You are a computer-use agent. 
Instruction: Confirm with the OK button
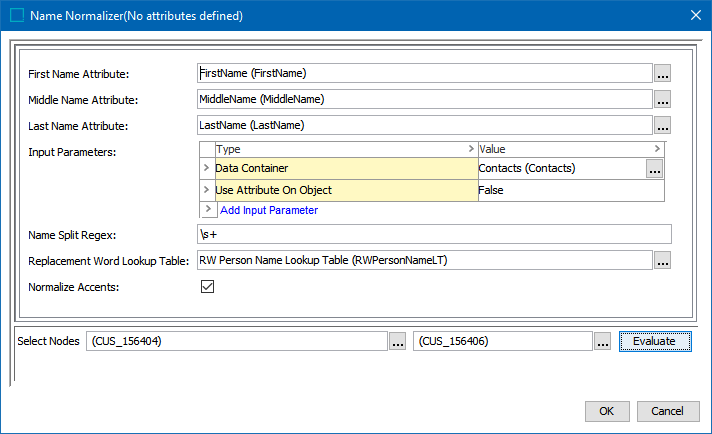pyautogui.click(x=607, y=411)
